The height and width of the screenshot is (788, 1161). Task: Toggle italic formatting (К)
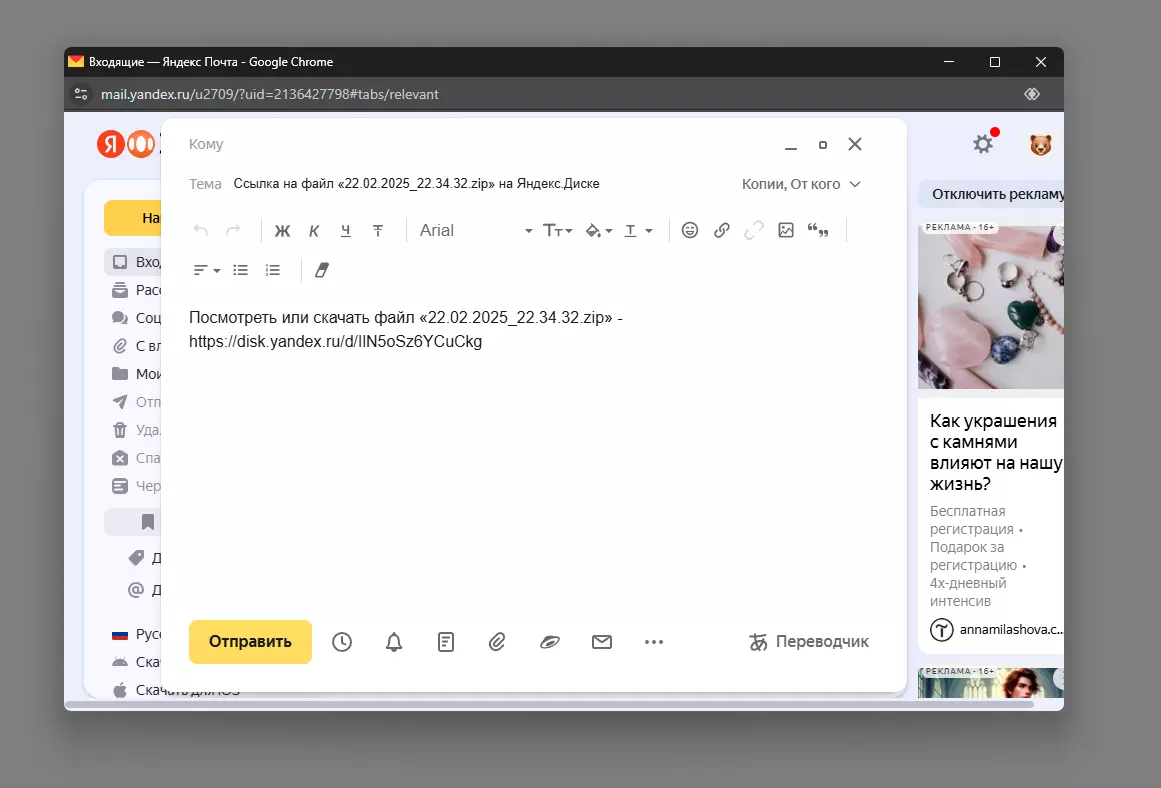314,231
